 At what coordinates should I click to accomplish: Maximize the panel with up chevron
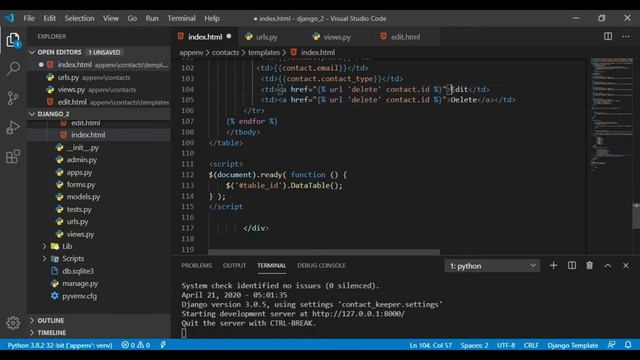pyautogui.click(x=608, y=266)
